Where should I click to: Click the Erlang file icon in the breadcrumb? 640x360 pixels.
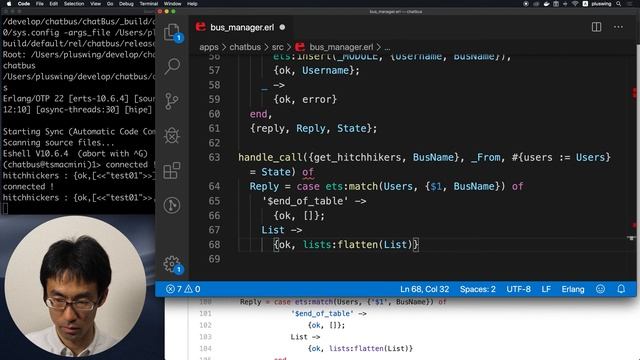click(300, 47)
